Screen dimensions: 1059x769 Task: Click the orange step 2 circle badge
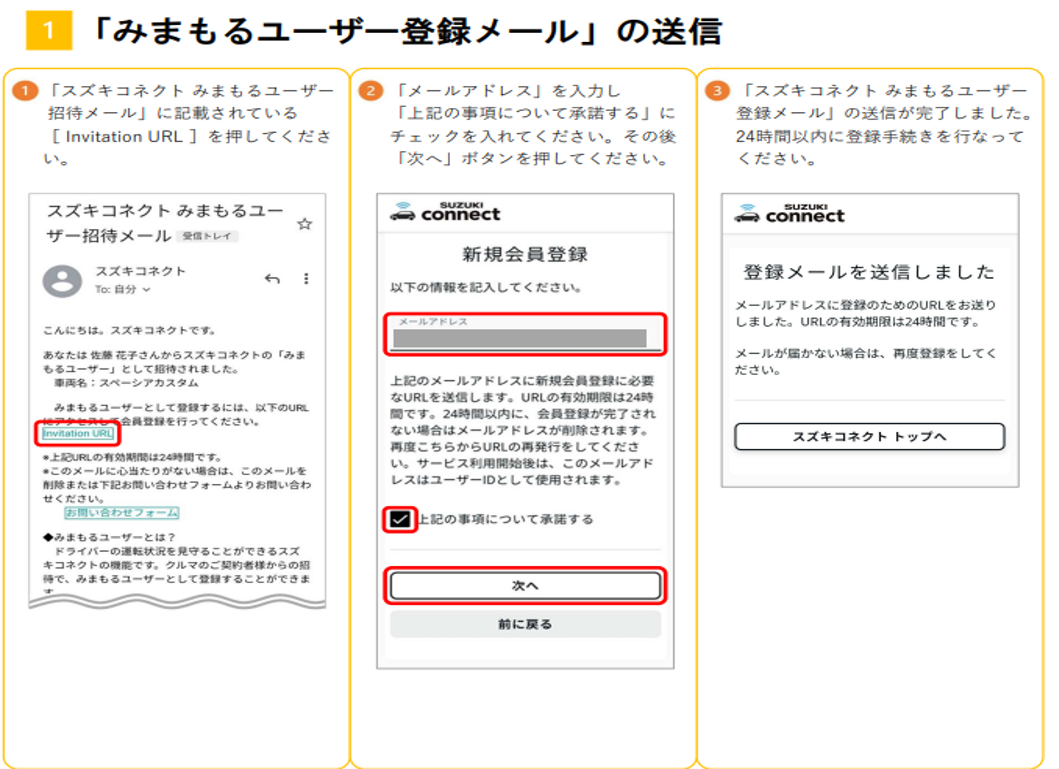click(x=369, y=92)
